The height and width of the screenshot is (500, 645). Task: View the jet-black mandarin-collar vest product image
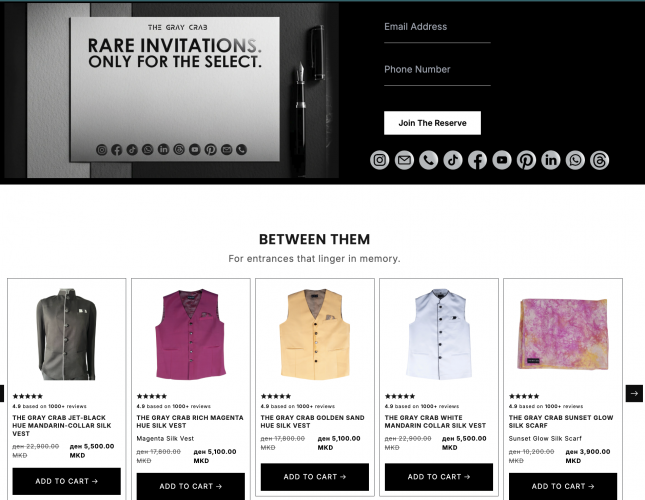pos(67,334)
